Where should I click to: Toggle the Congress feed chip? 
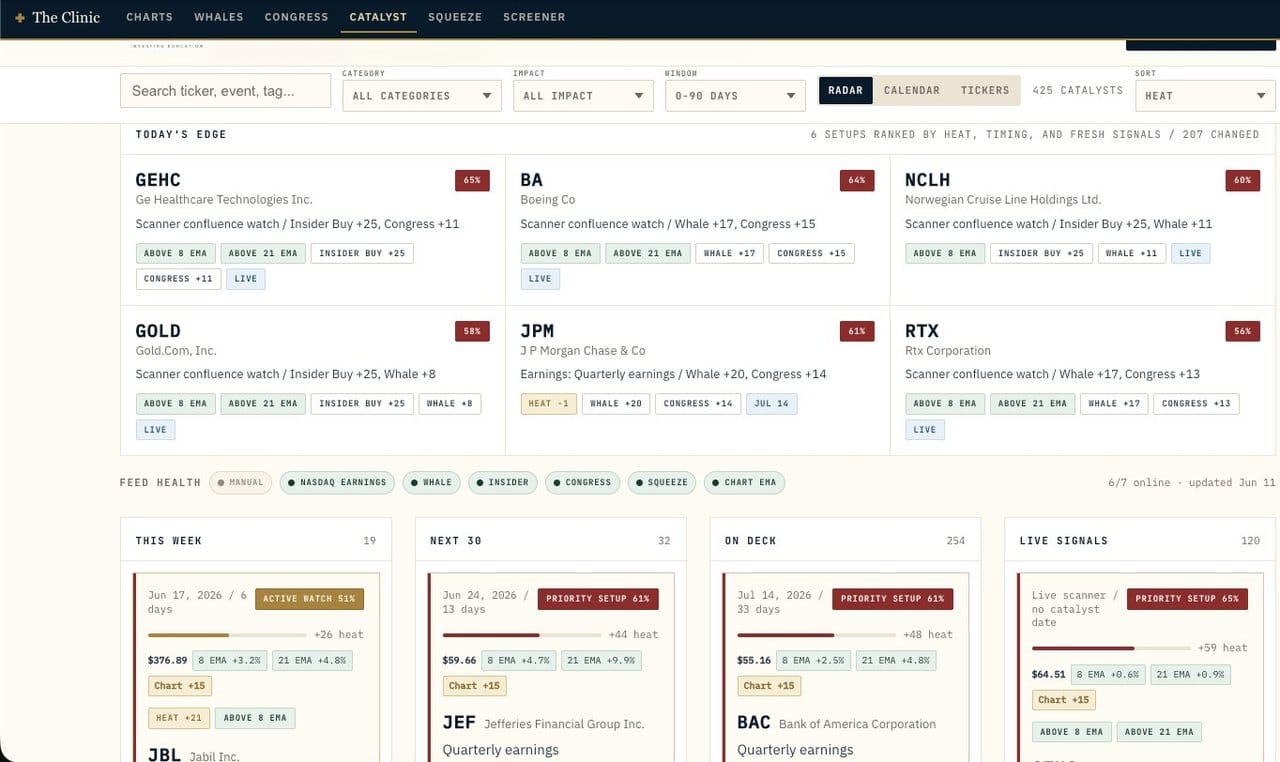click(582, 482)
